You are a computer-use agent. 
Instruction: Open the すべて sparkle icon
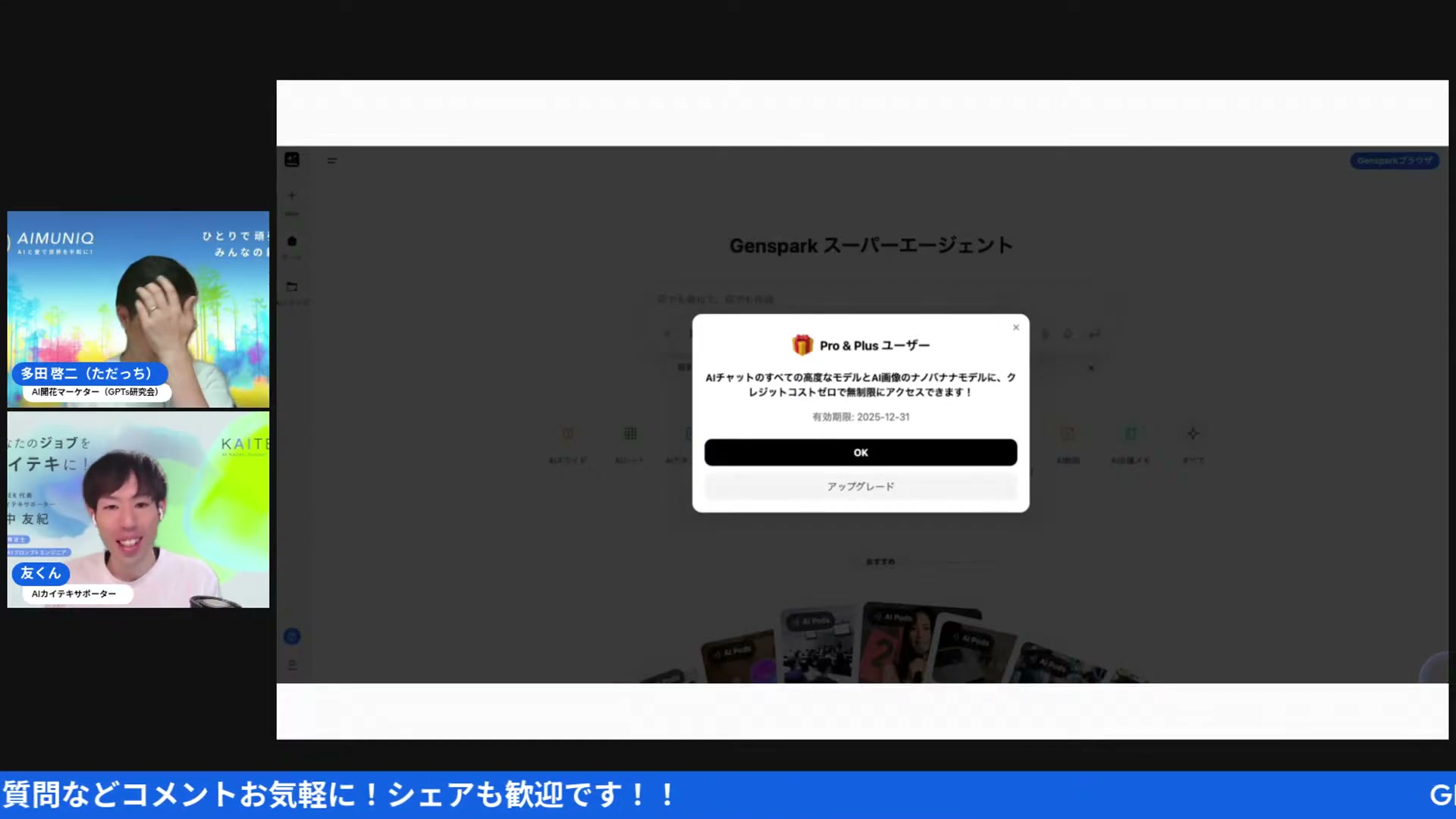point(1193,434)
